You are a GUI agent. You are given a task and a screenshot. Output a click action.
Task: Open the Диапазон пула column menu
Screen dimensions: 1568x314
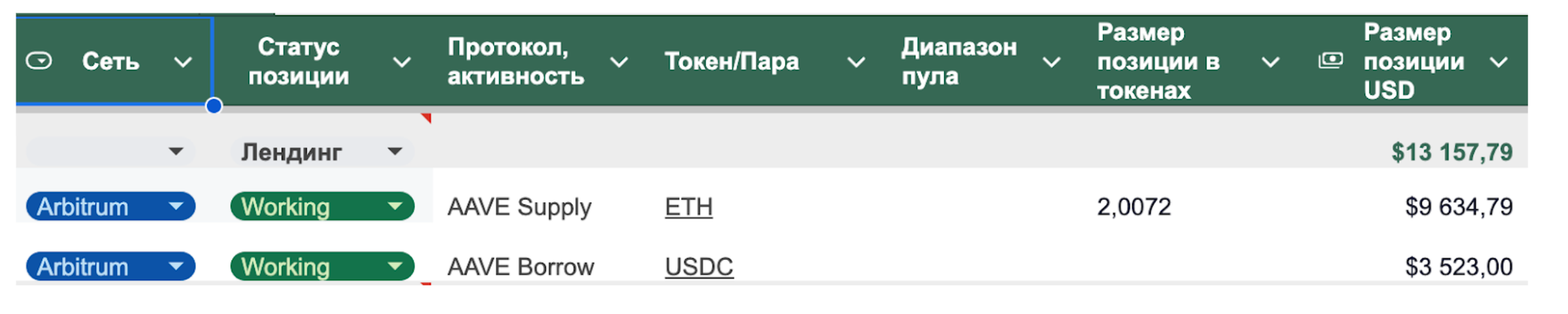pos(1051,62)
